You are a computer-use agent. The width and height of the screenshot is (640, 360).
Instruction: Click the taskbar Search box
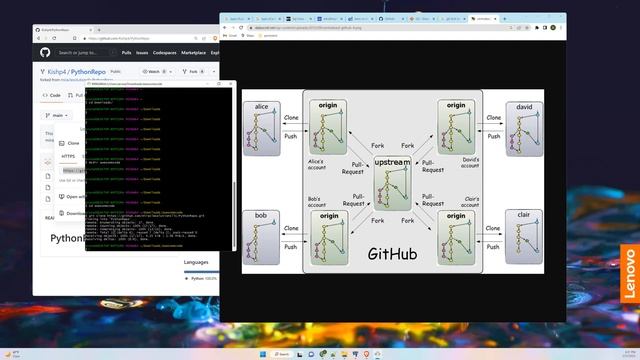tap(282, 354)
